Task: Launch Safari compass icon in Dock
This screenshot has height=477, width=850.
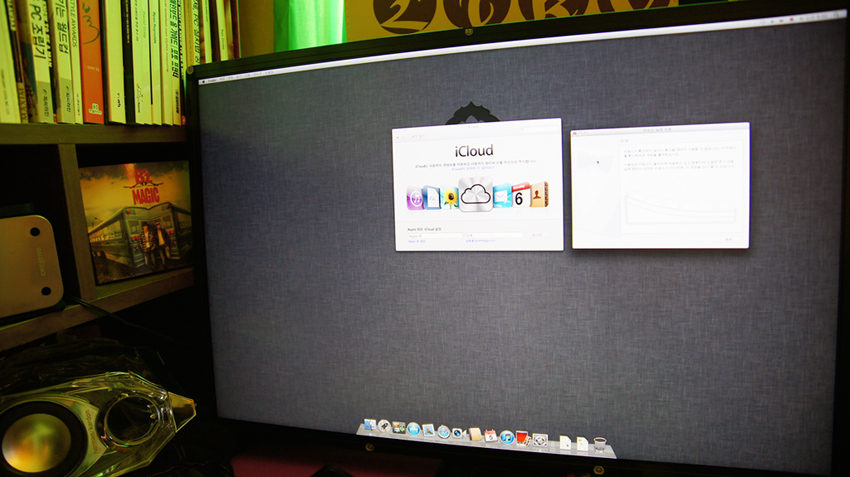Action: coord(444,431)
